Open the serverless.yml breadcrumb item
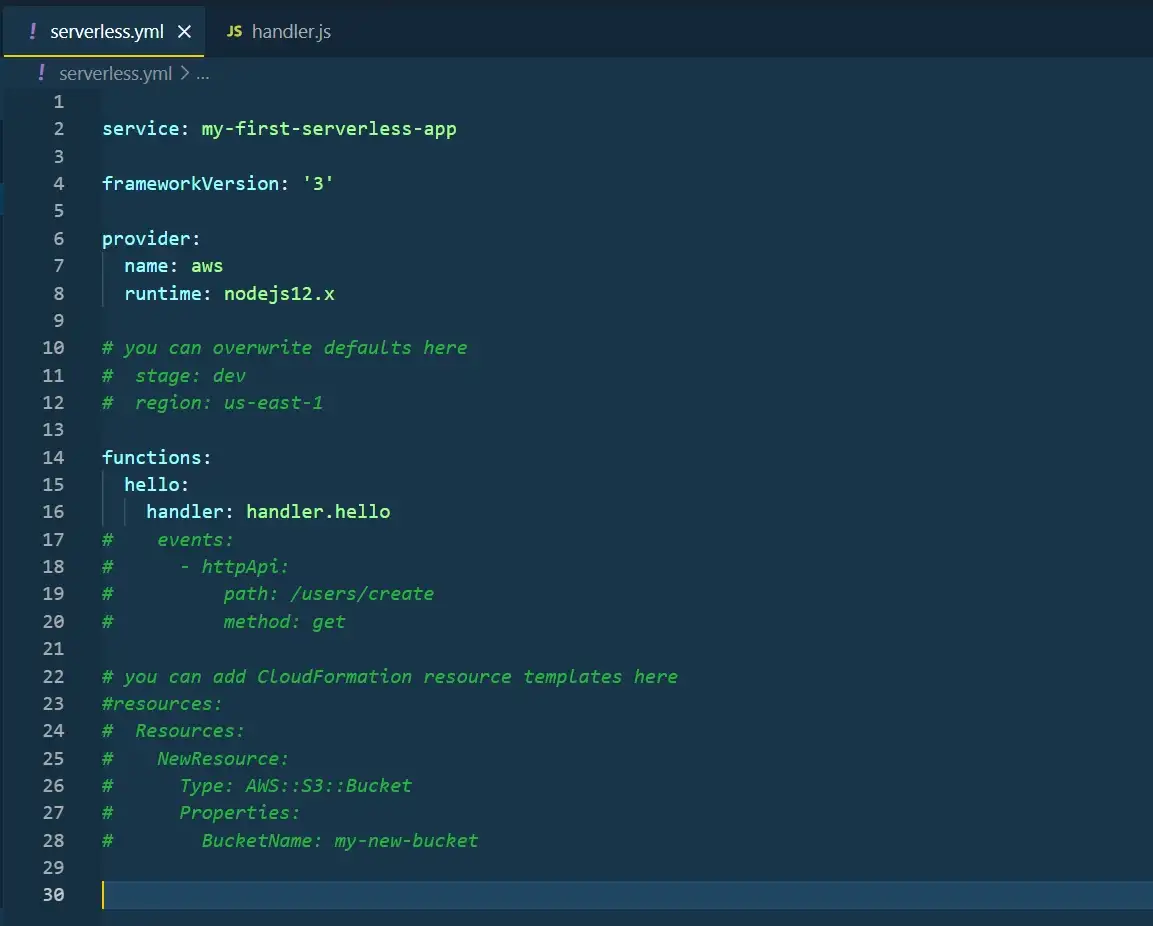The height and width of the screenshot is (926, 1153). [115, 73]
